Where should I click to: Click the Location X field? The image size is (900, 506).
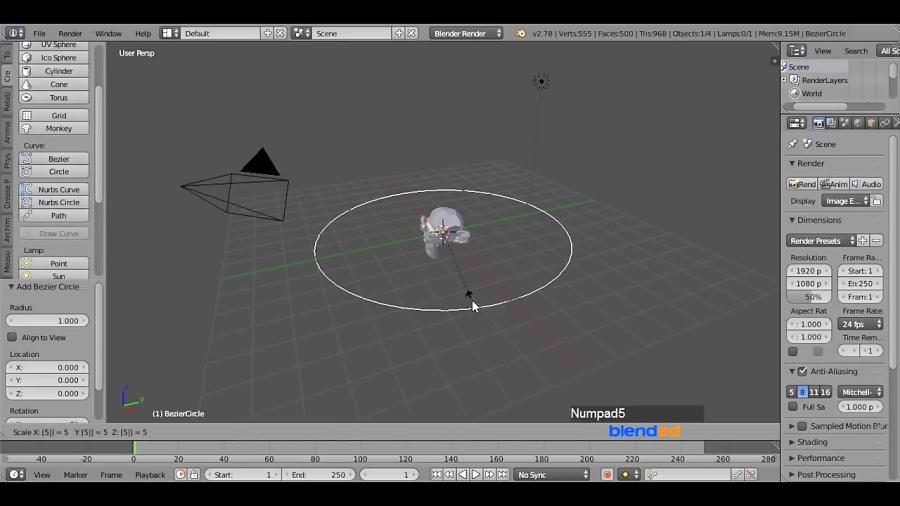(48, 367)
